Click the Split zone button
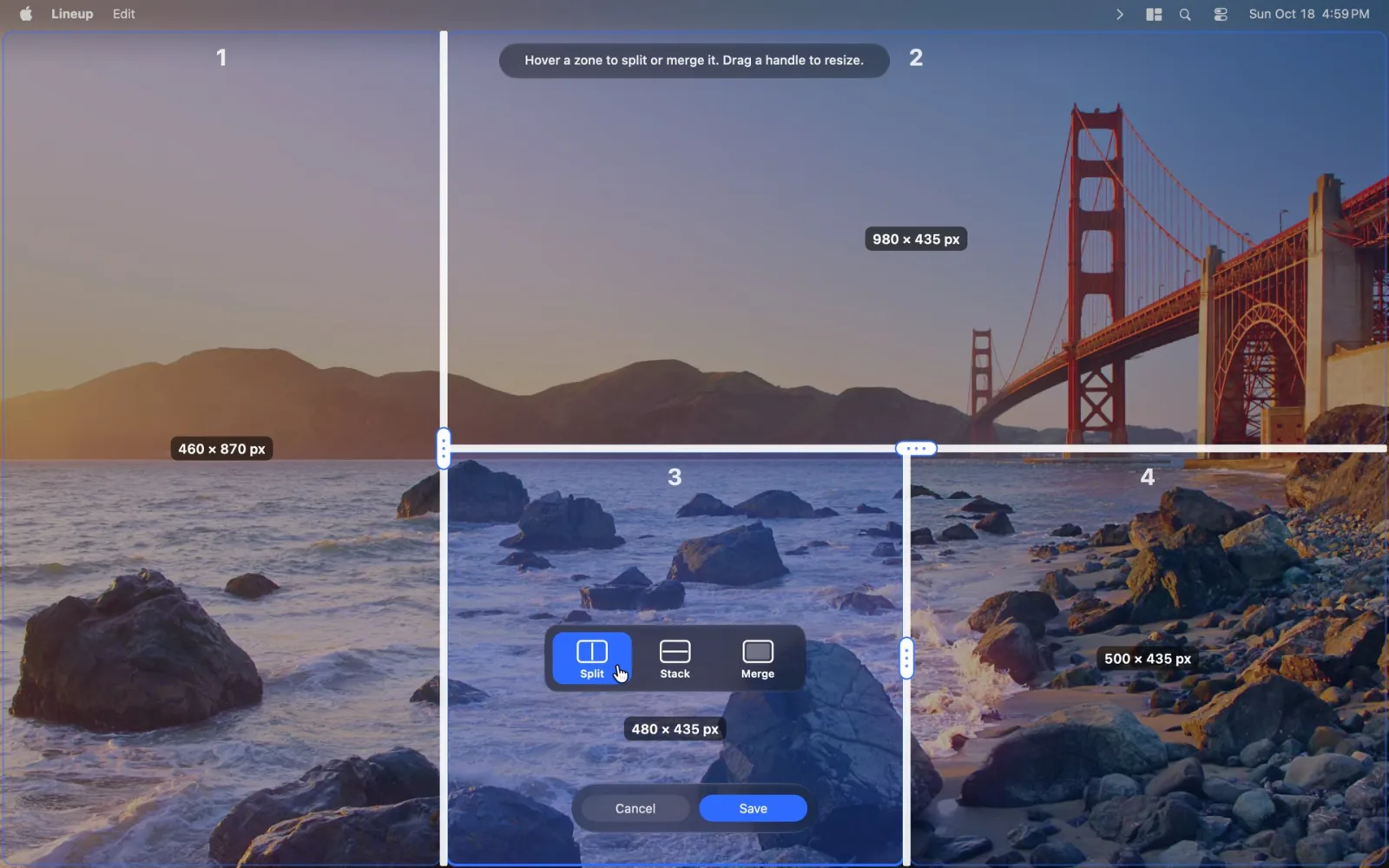Screen dimensions: 1389x868 (592, 659)
